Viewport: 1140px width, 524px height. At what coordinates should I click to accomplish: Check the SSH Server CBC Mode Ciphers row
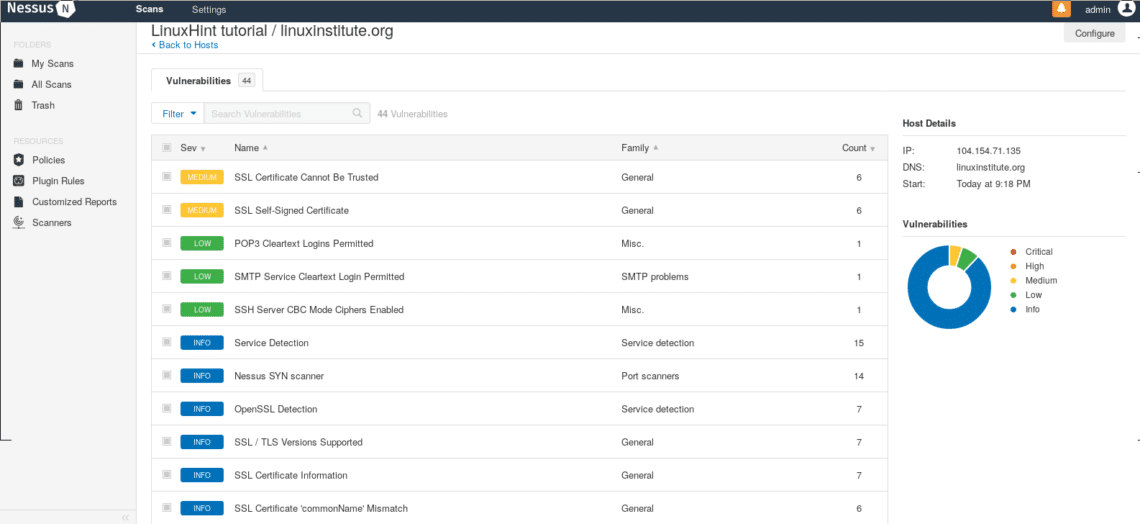(166, 309)
